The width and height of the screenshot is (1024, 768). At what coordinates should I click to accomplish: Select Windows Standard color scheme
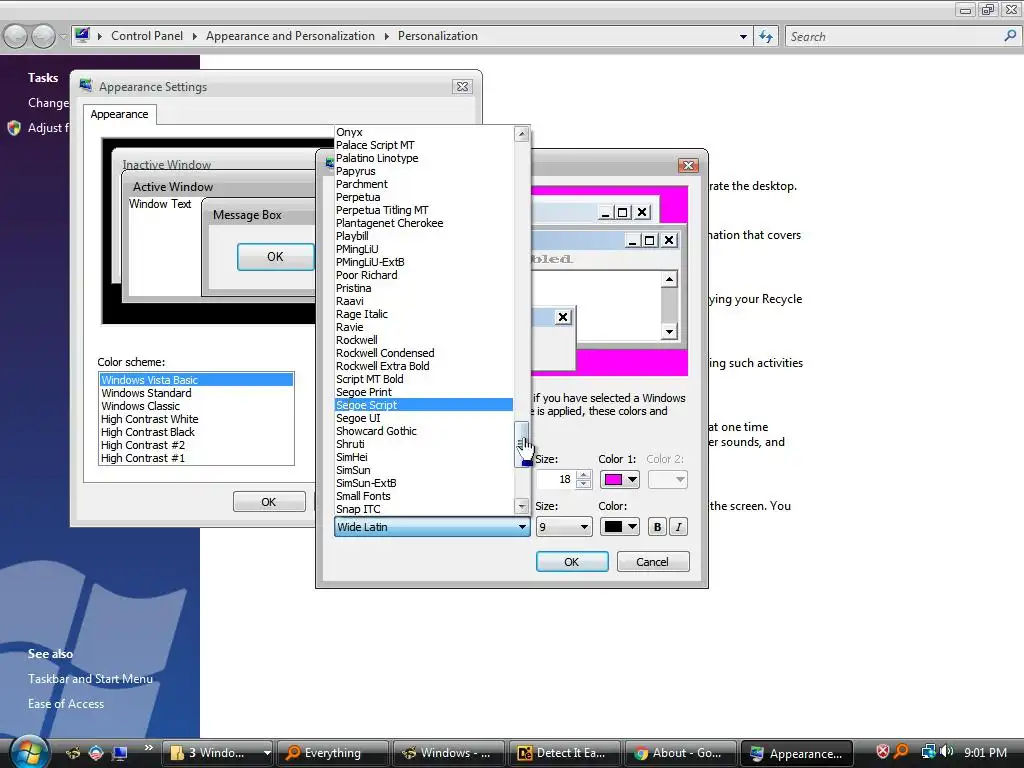pyautogui.click(x=196, y=393)
